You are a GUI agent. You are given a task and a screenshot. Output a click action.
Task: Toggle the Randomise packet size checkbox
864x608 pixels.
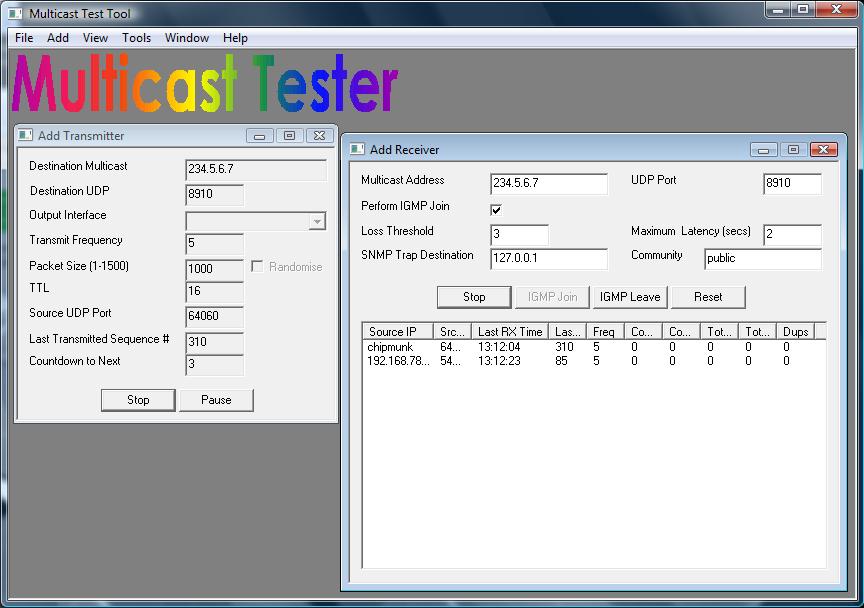257,266
